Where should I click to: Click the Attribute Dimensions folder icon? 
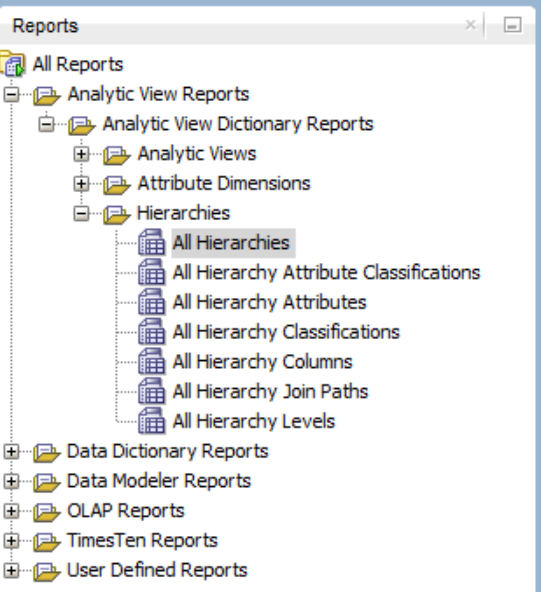coord(117,184)
